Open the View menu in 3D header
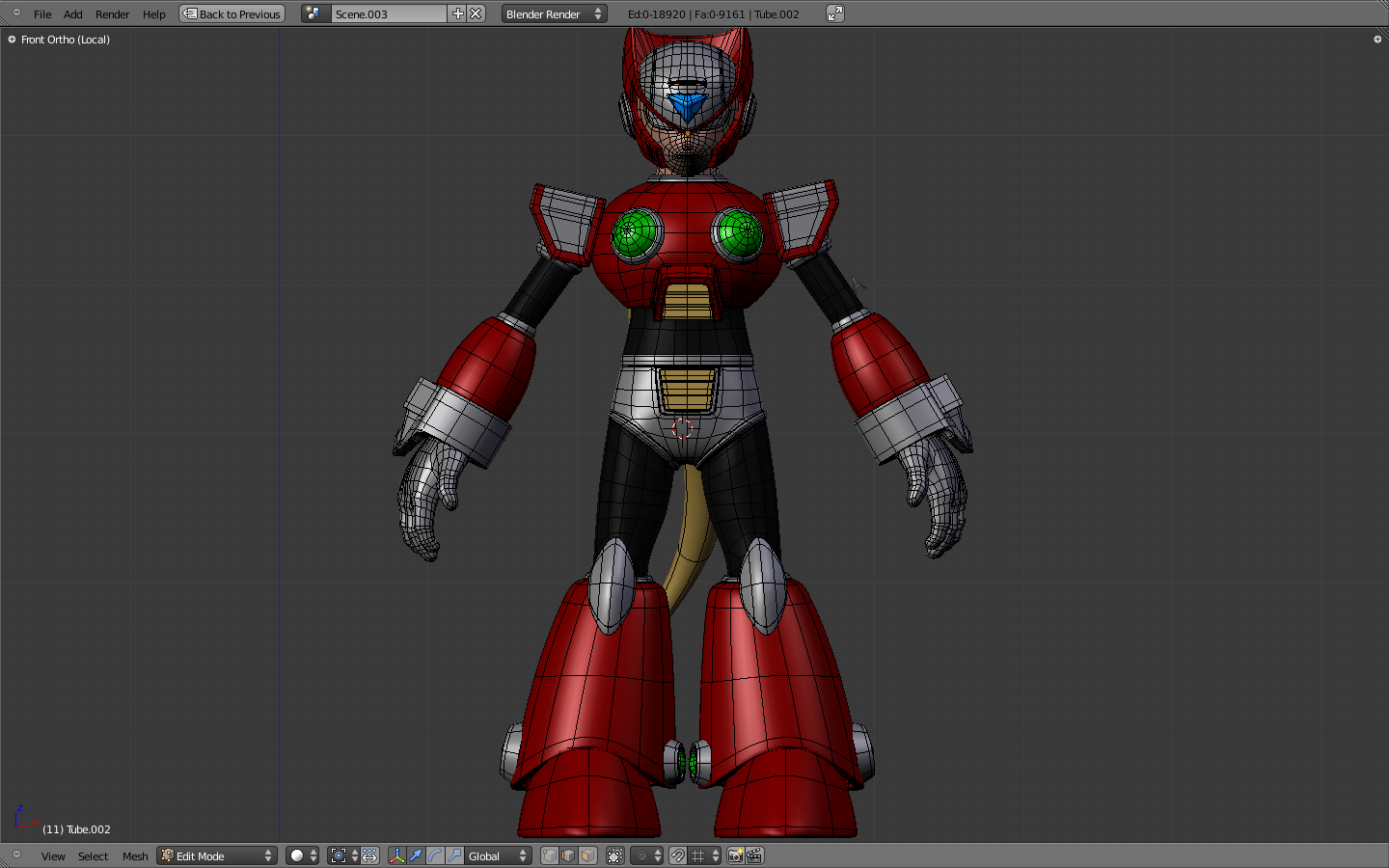This screenshot has width=1389, height=868. click(53, 856)
